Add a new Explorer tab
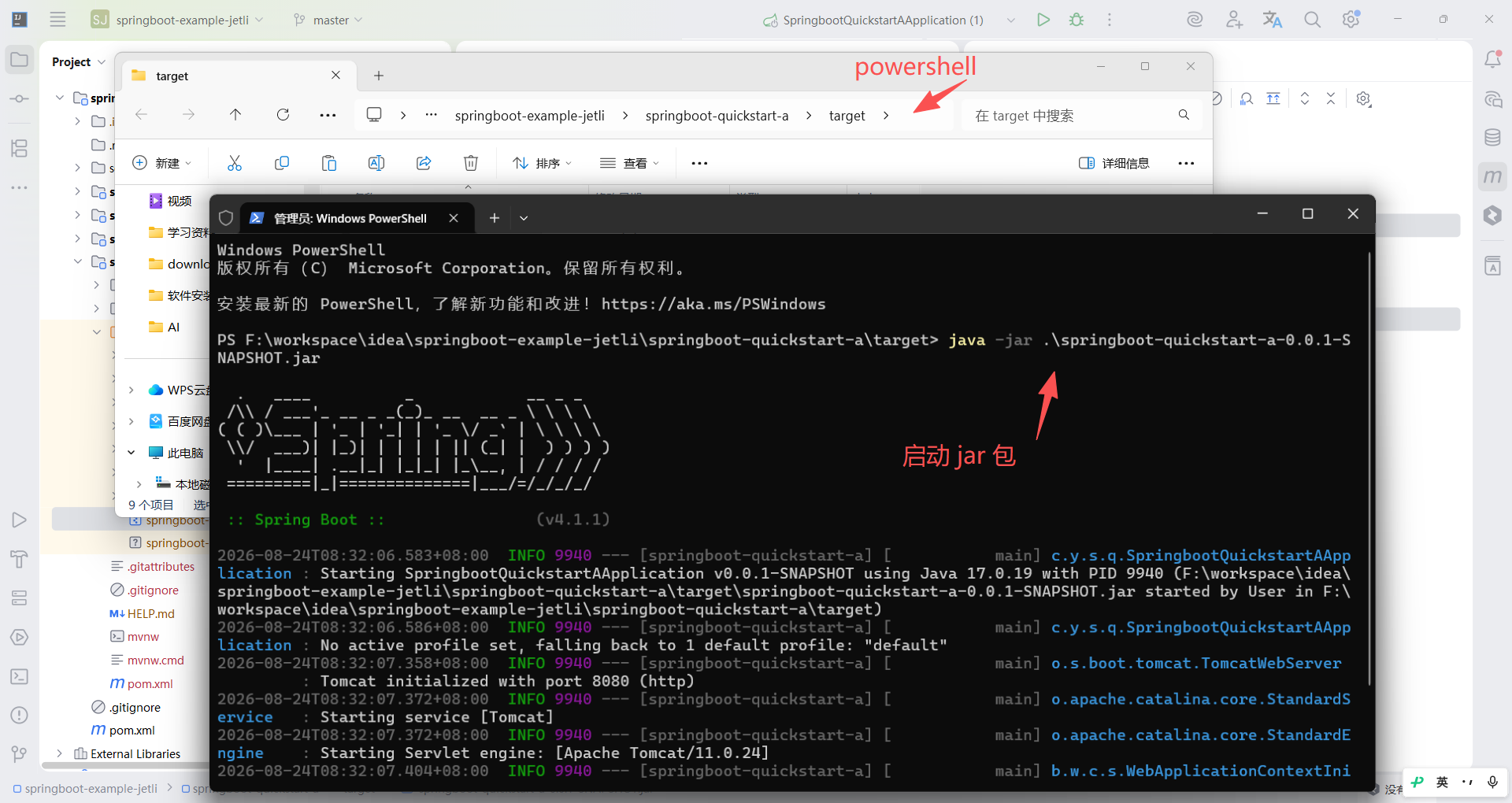Screen dimensions: 1512x803 point(379,76)
